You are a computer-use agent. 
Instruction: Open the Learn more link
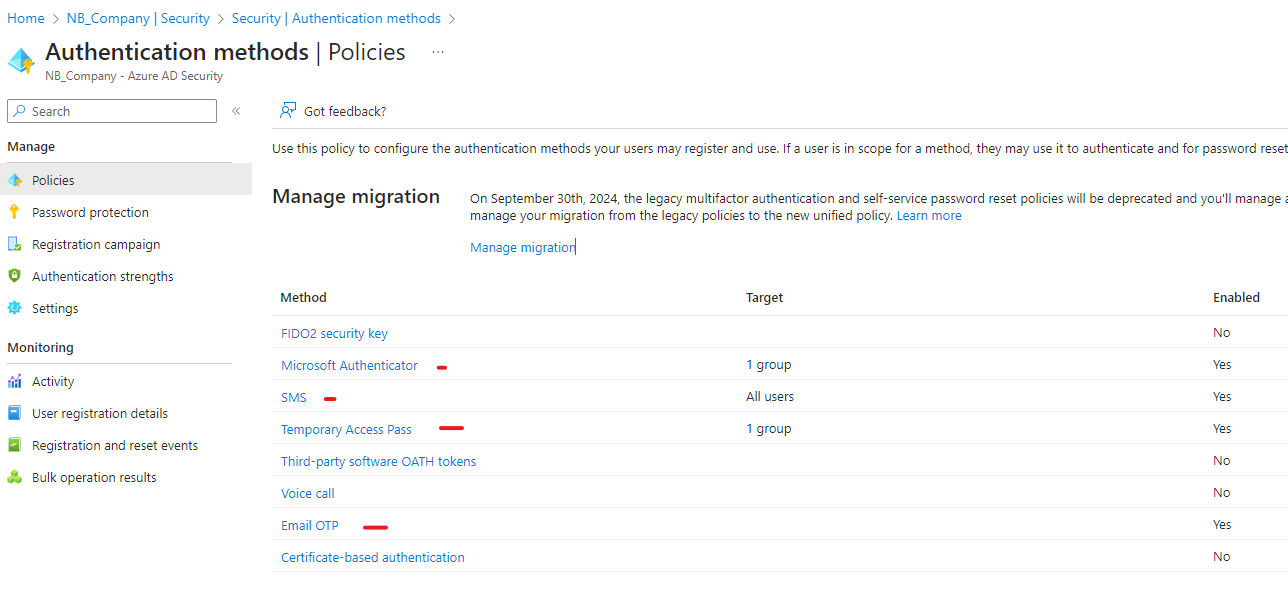(x=928, y=215)
